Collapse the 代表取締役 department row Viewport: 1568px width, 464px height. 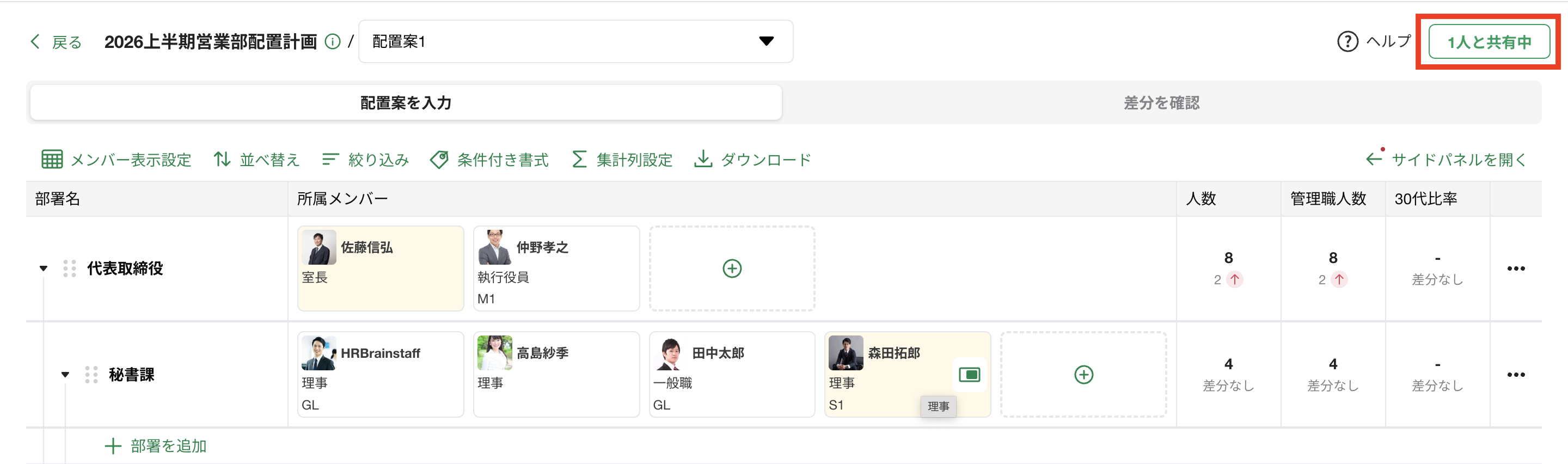click(43, 268)
